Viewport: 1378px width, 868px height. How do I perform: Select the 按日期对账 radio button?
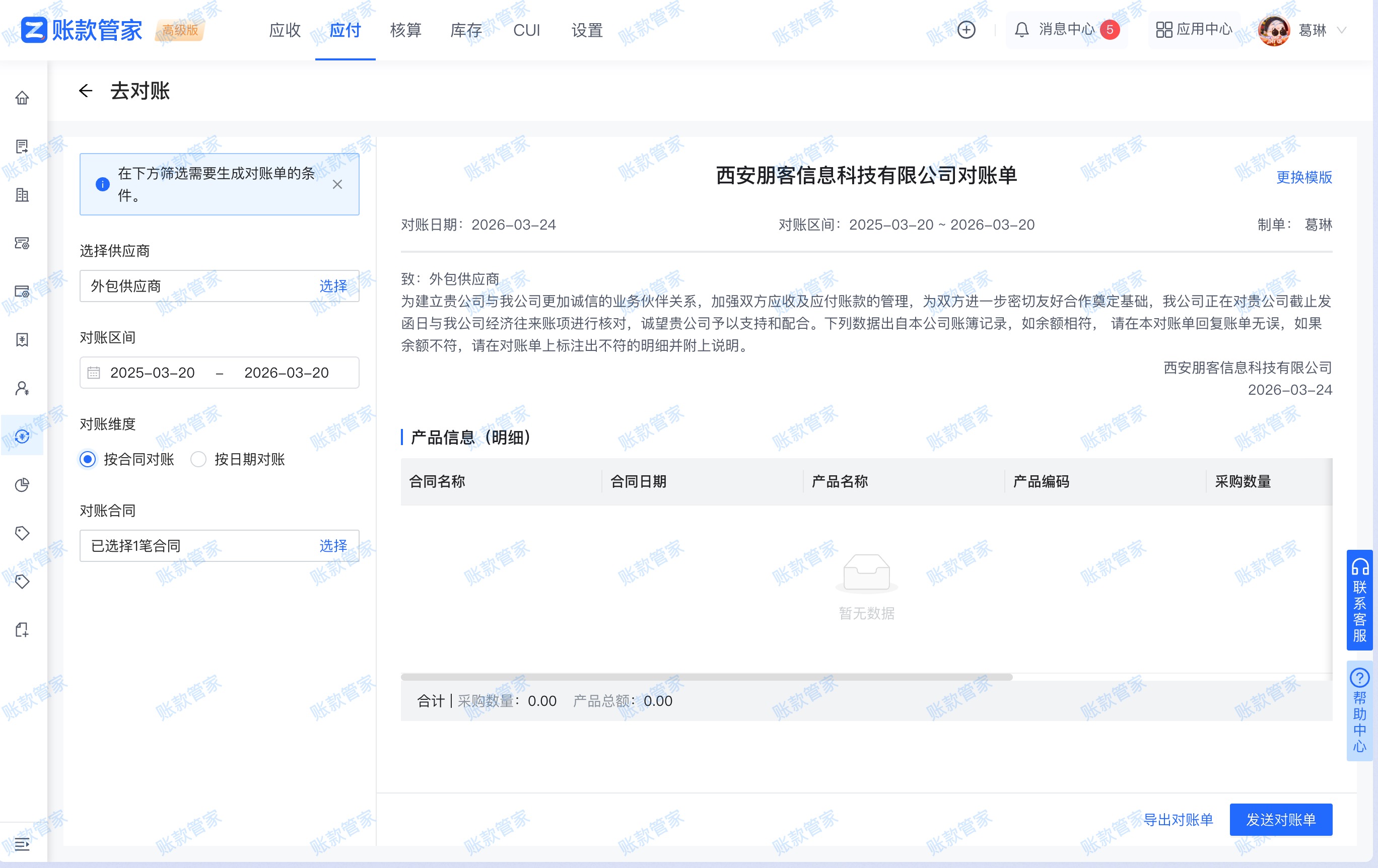(198, 459)
